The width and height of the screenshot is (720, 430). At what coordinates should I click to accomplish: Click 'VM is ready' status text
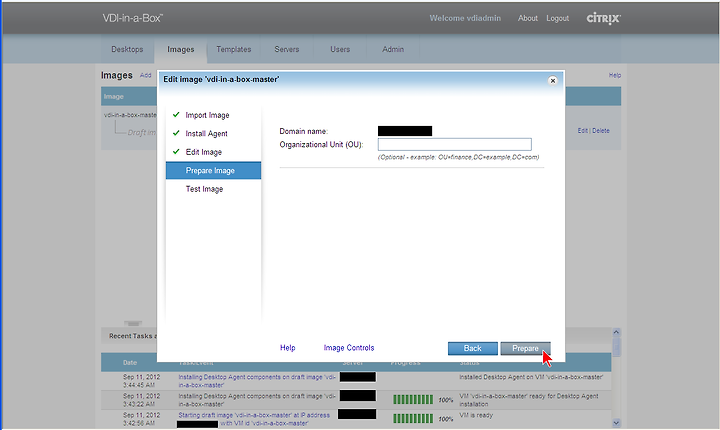[476, 415]
